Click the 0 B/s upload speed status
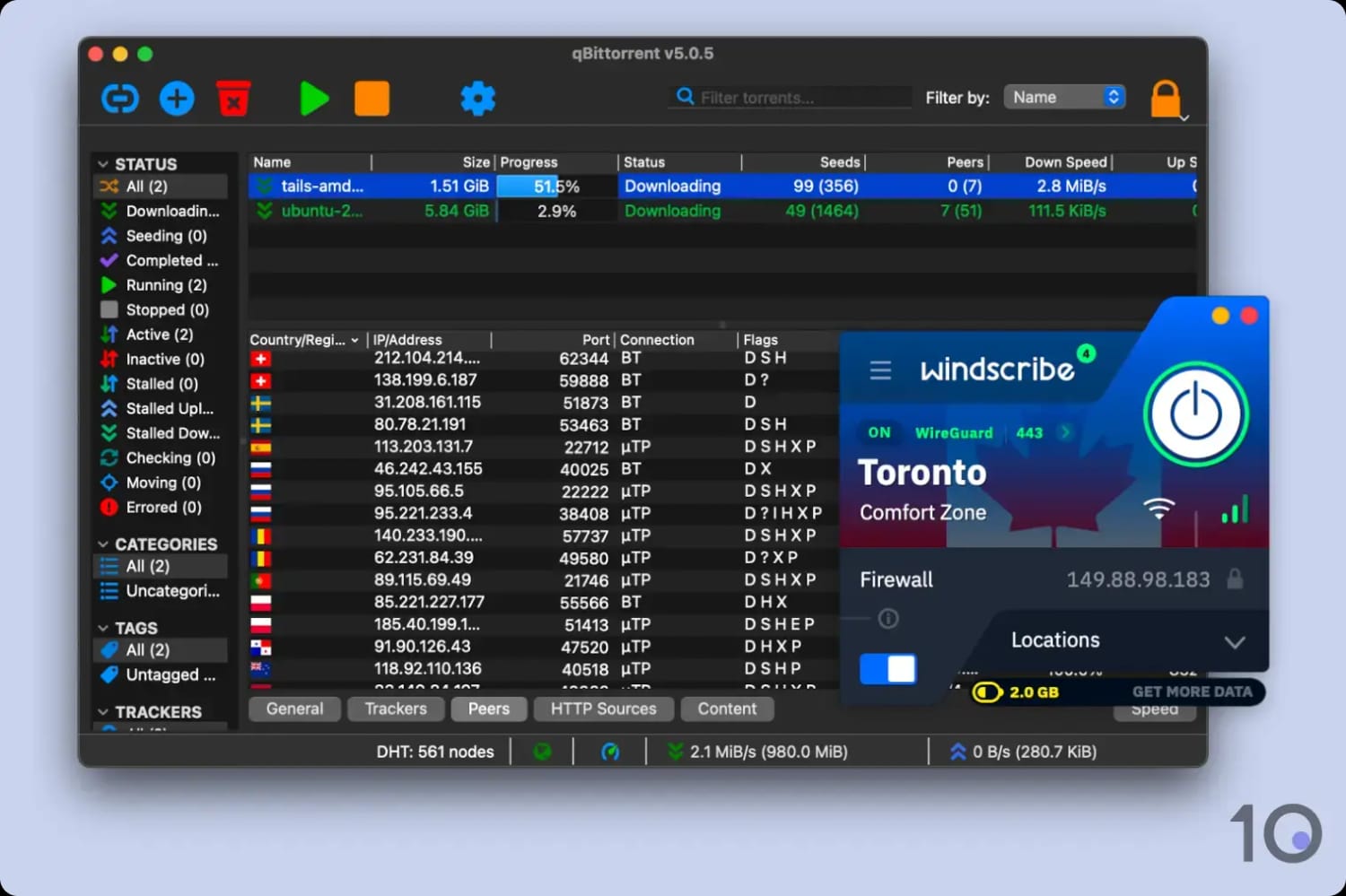Viewport: 1346px width, 896px height. 1024,752
